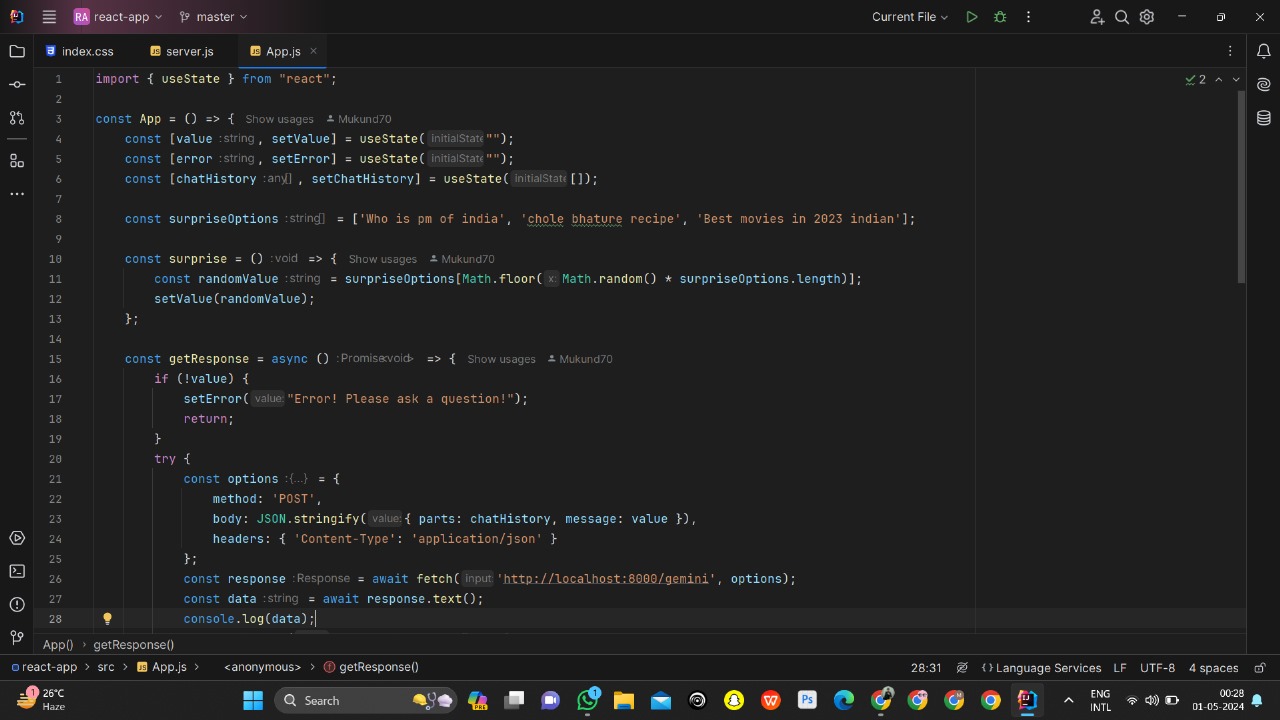Click the UTF-8 encoding status button

(x=1157, y=668)
